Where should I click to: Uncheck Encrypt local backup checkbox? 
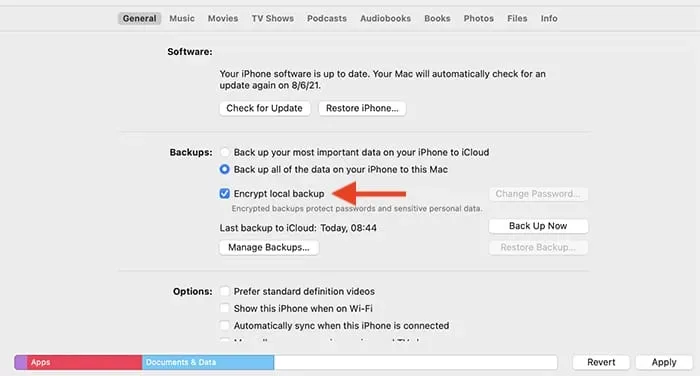pyautogui.click(x=225, y=193)
